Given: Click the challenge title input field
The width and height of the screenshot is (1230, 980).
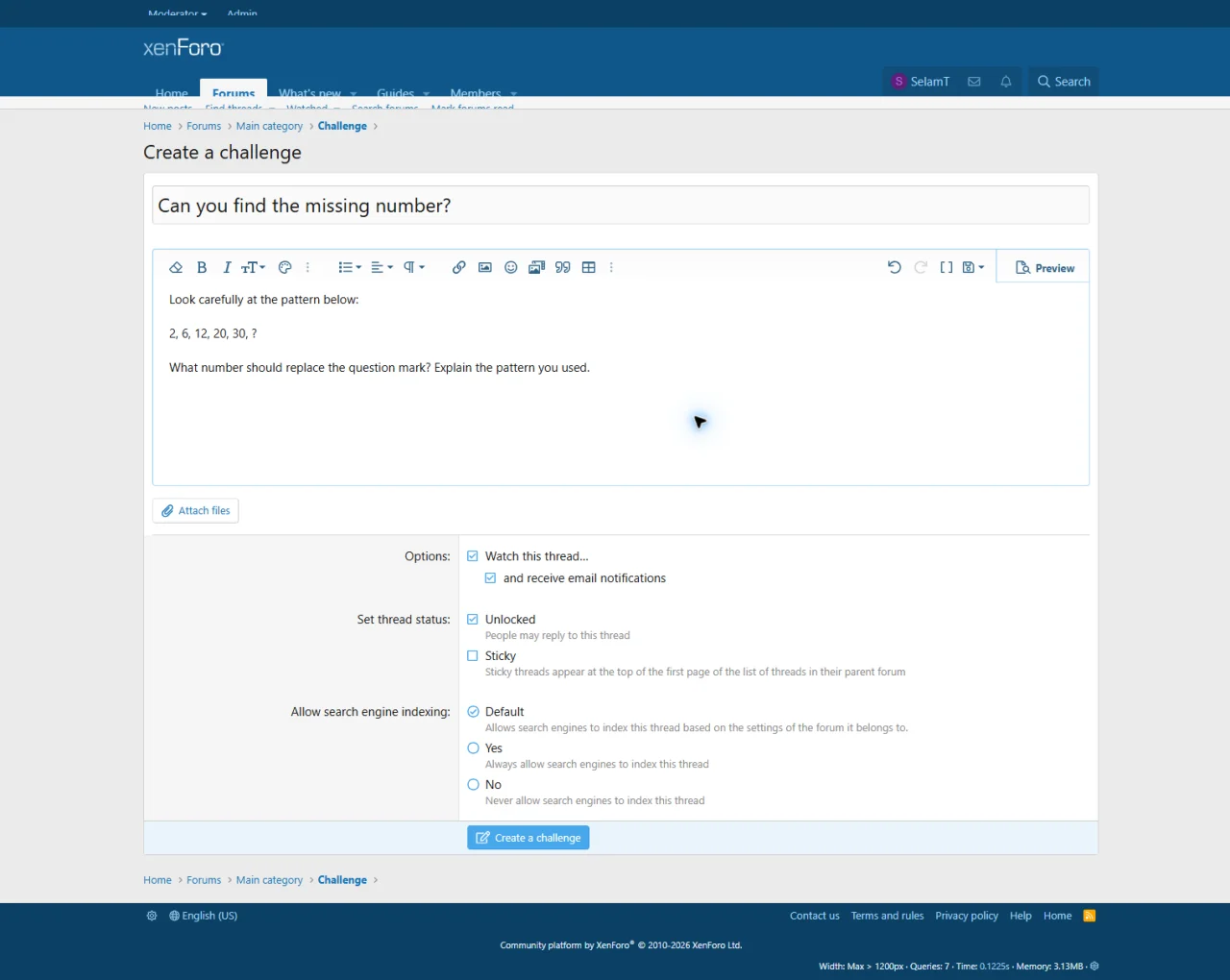Looking at the screenshot, I should tap(621, 206).
